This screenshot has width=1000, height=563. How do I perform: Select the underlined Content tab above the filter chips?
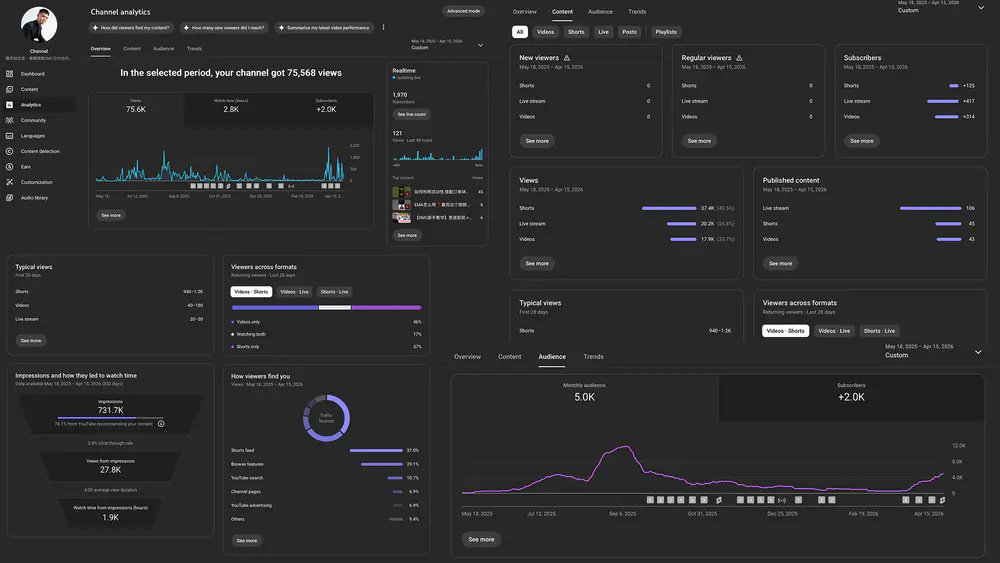tap(562, 11)
